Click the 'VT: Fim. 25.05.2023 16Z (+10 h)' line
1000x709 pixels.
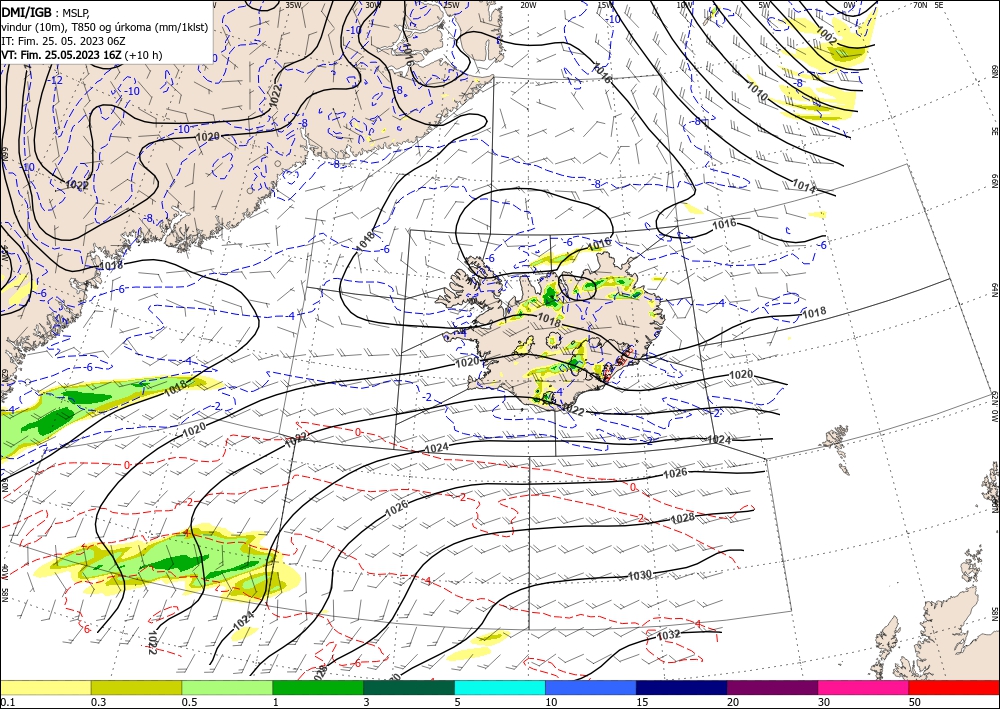[82, 55]
